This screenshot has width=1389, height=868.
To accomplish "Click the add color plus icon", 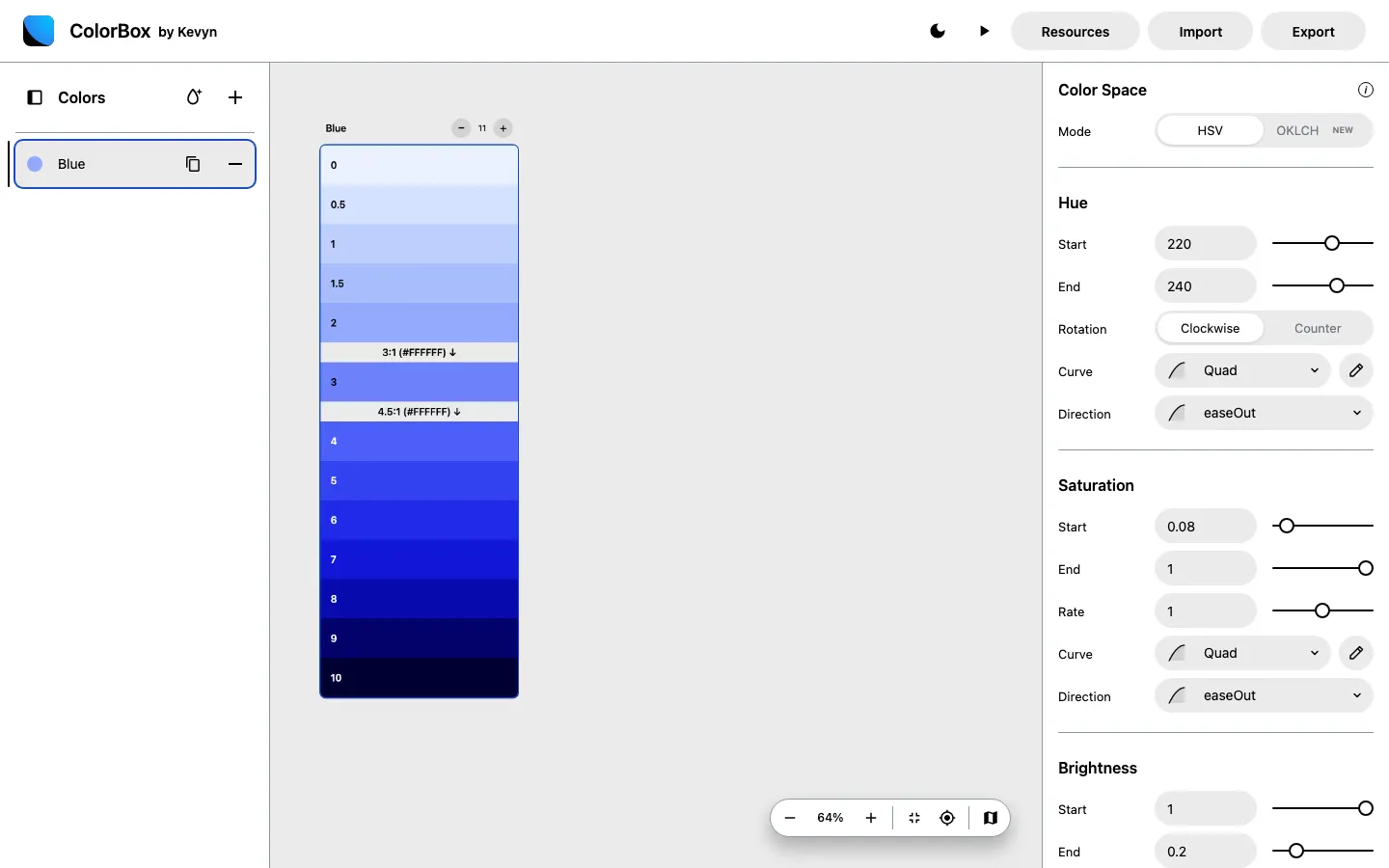I will point(235,97).
